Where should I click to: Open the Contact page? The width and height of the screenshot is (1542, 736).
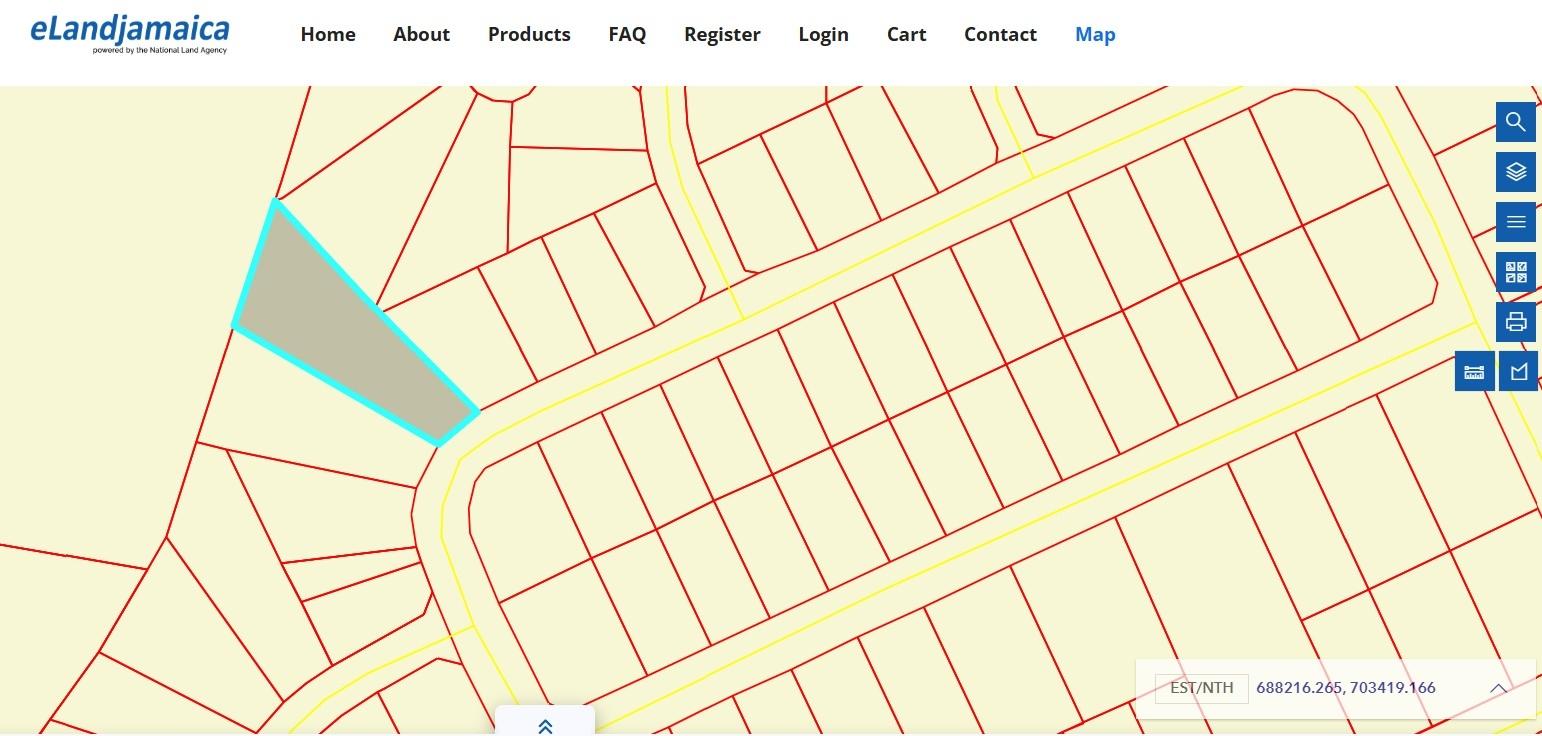tap(1000, 34)
